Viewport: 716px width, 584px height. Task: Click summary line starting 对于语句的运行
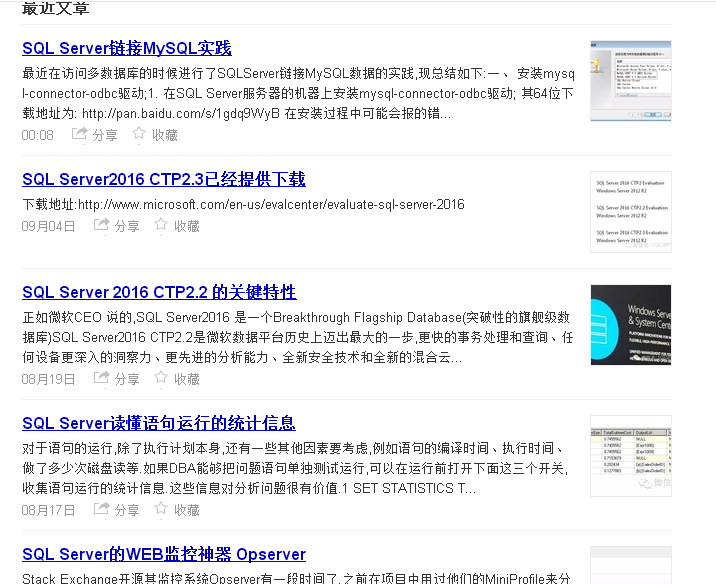[x=292, y=448]
